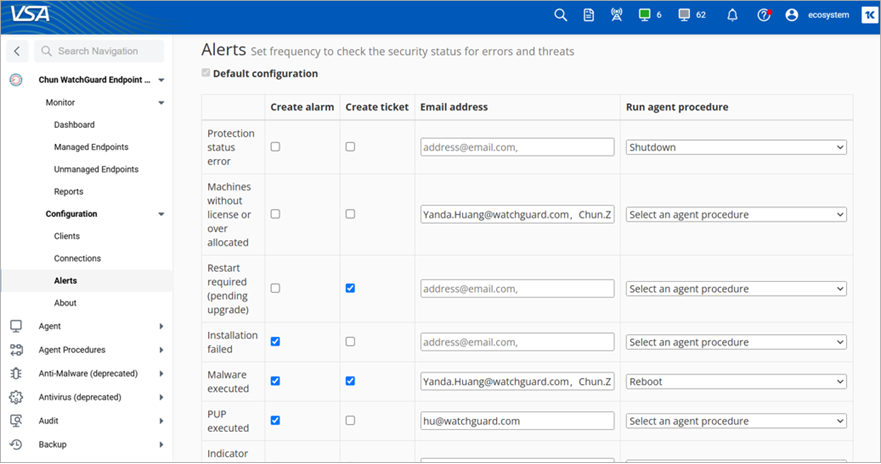This screenshot has height=464, width=881.
Task: Toggle Create ticket for Protection status error
Action: pos(350,147)
